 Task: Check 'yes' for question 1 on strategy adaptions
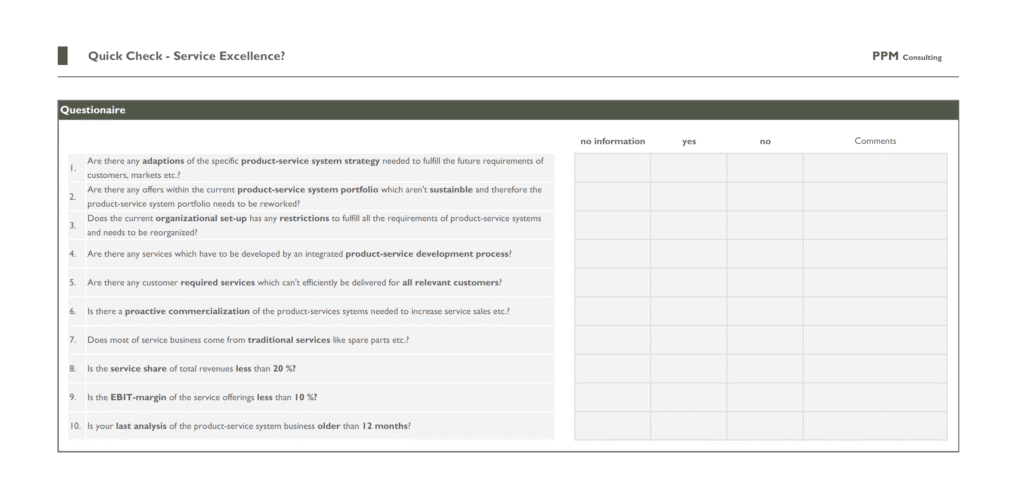[x=688, y=168]
